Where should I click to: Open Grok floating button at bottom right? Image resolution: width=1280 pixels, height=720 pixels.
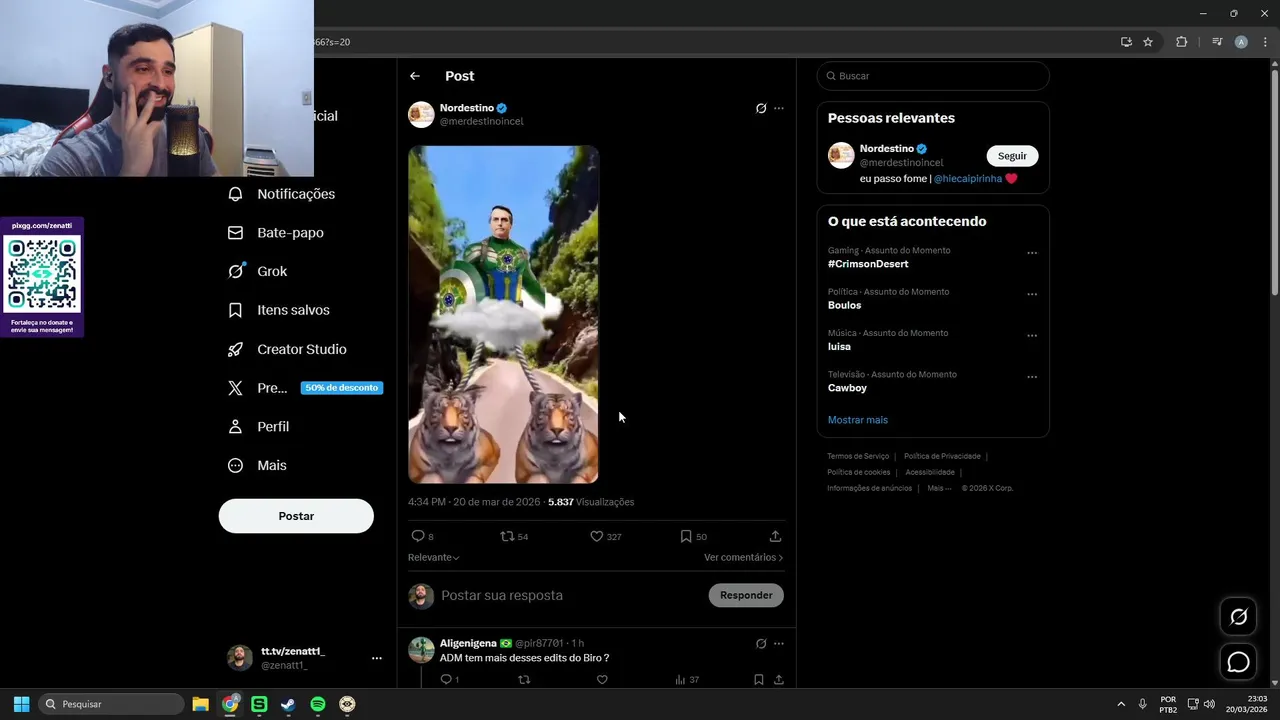click(x=1238, y=617)
